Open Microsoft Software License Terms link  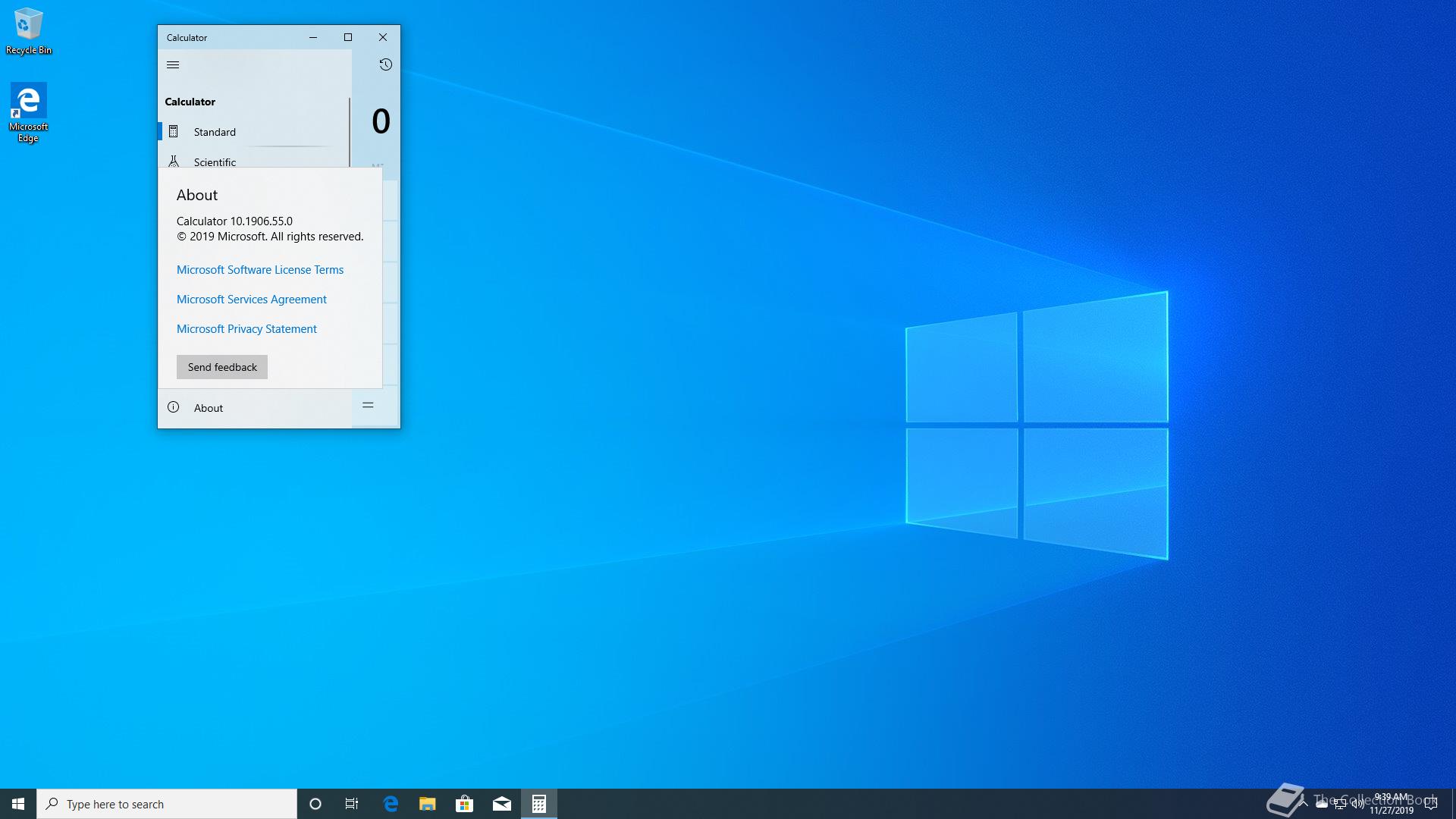(260, 270)
